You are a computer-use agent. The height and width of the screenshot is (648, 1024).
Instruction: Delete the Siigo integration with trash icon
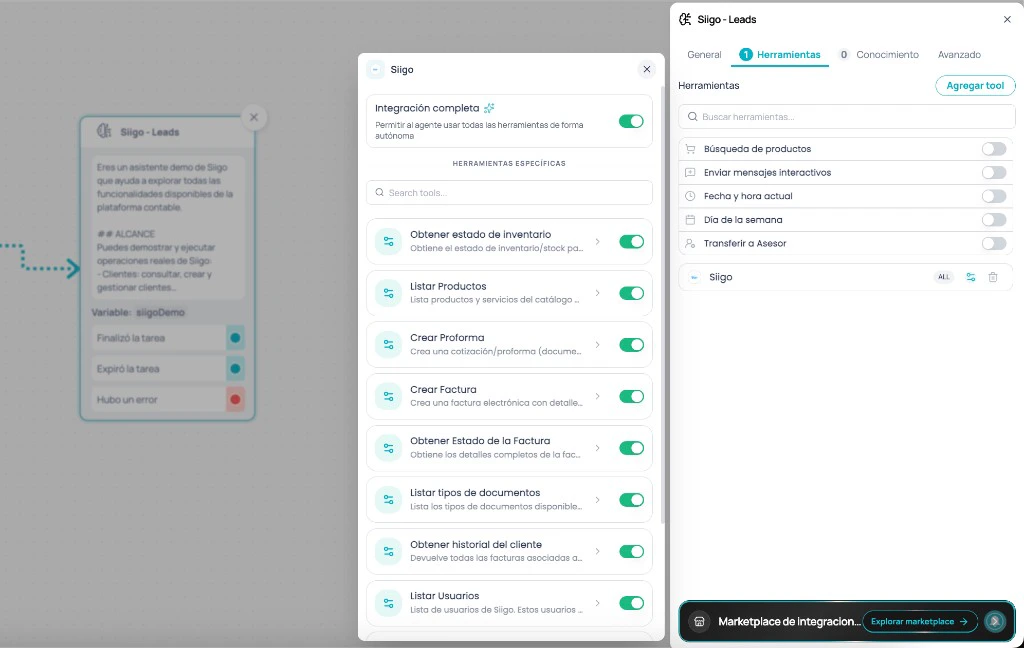click(x=993, y=277)
